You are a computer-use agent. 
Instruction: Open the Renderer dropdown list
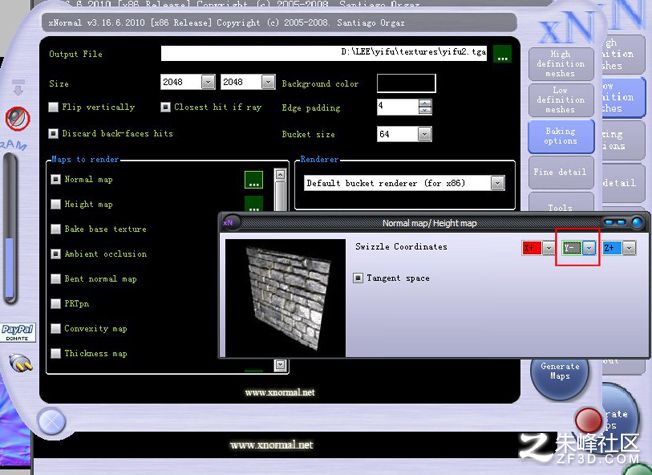497,183
